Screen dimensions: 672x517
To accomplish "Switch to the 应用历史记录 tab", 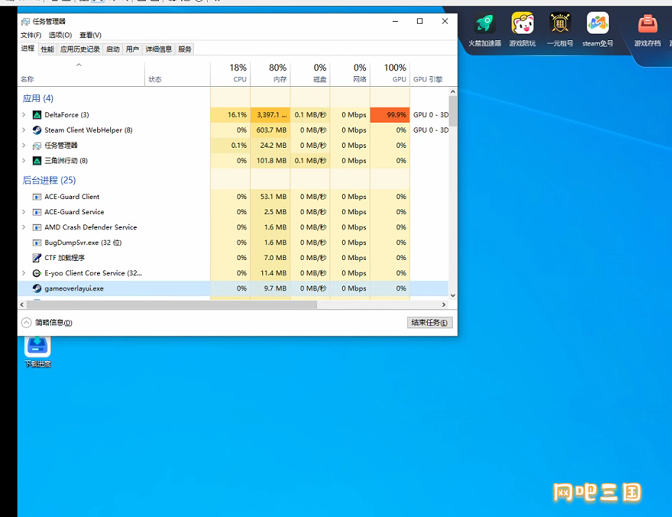I will pyautogui.click(x=80, y=49).
